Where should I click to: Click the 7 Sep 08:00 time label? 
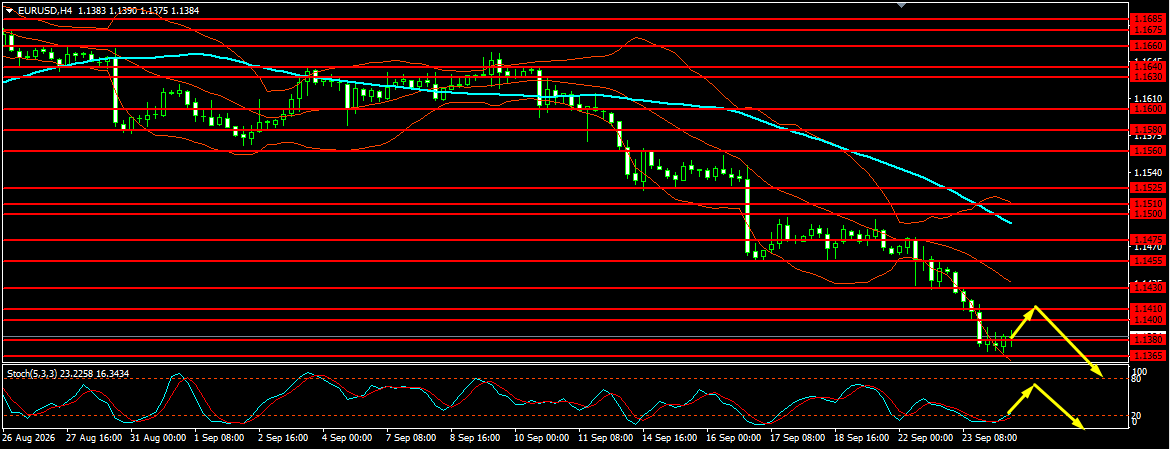(x=413, y=439)
